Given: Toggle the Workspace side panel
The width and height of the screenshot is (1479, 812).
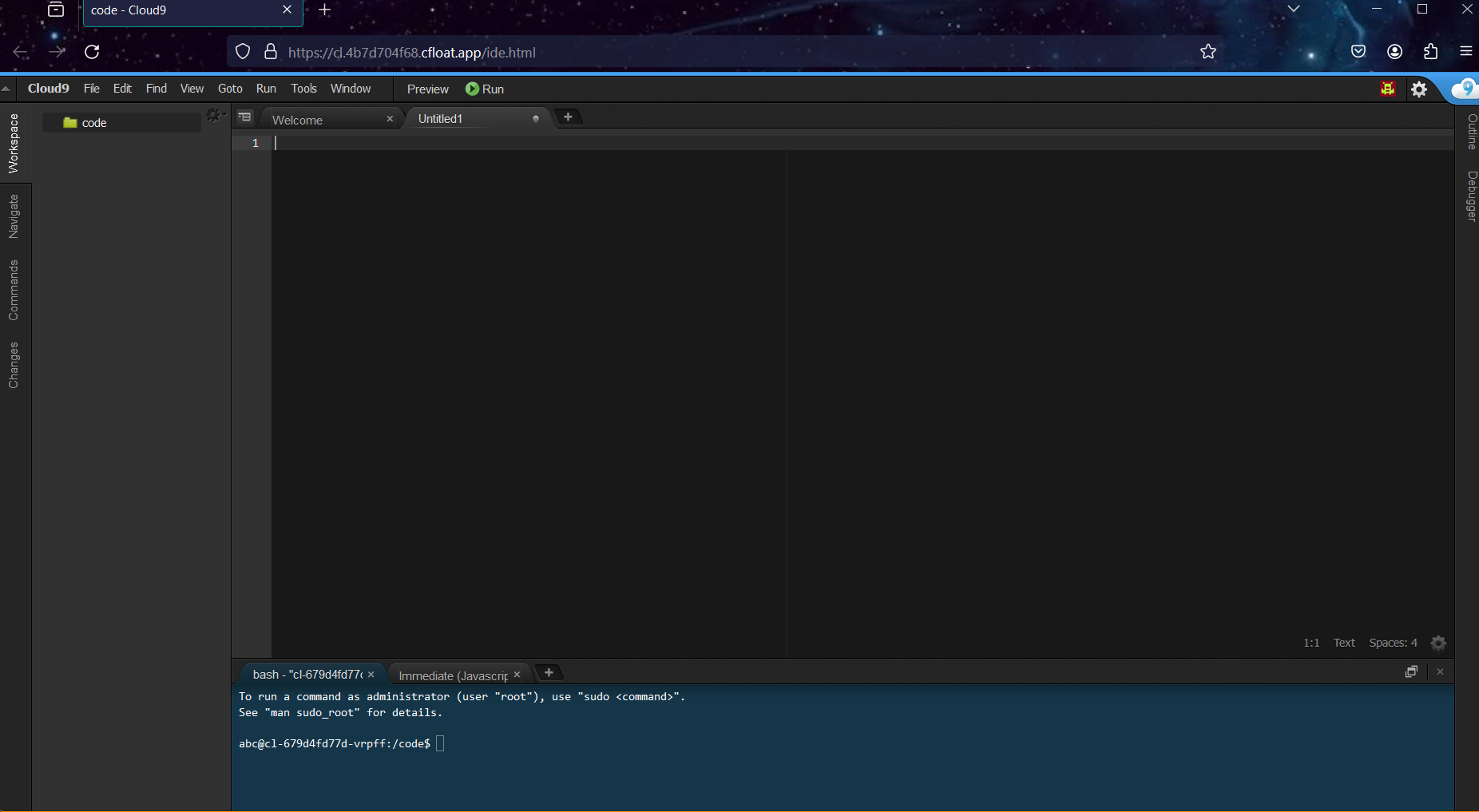Looking at the screenshot, I should click(x=14, y=143).
